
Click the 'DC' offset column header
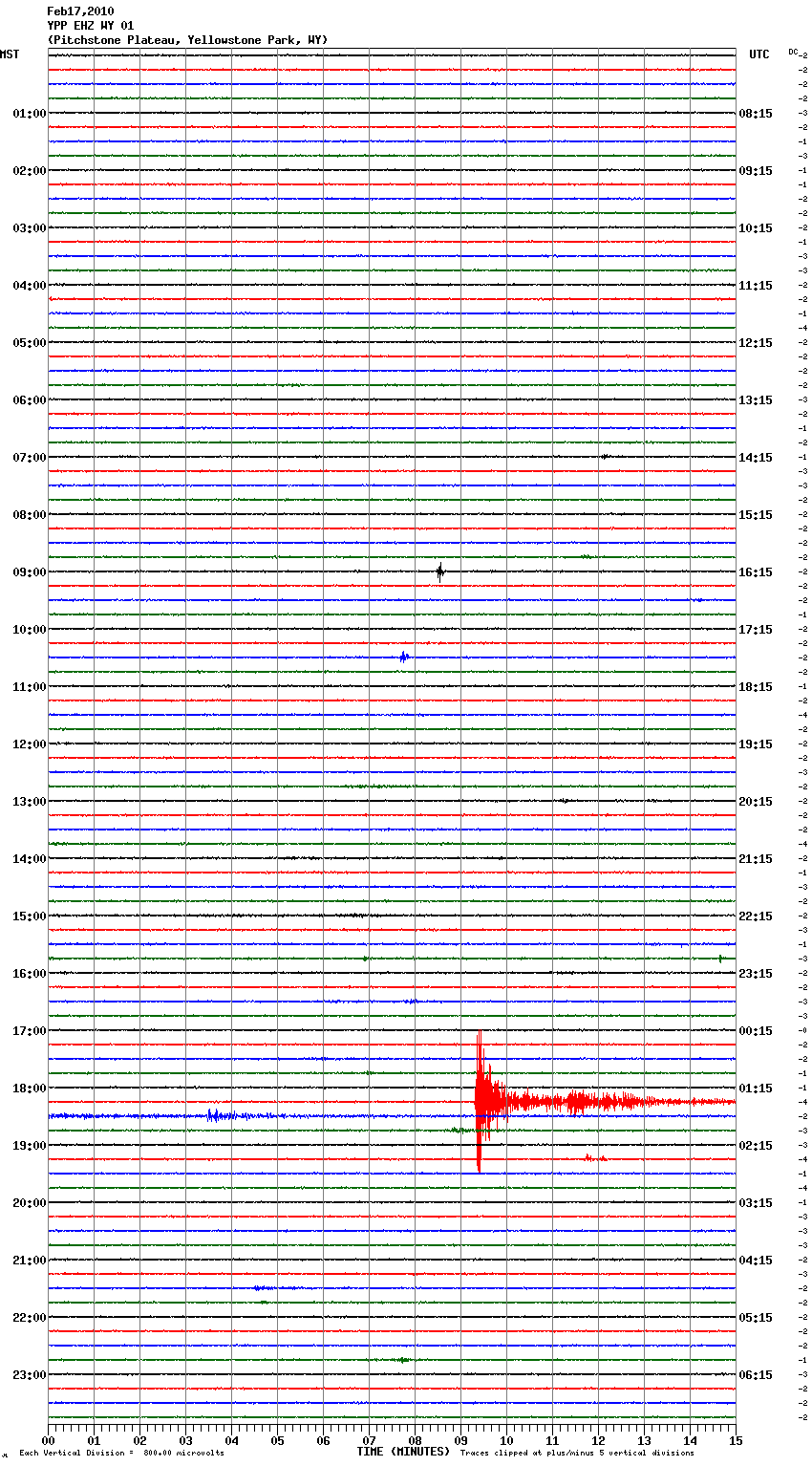tap(793, 52)
